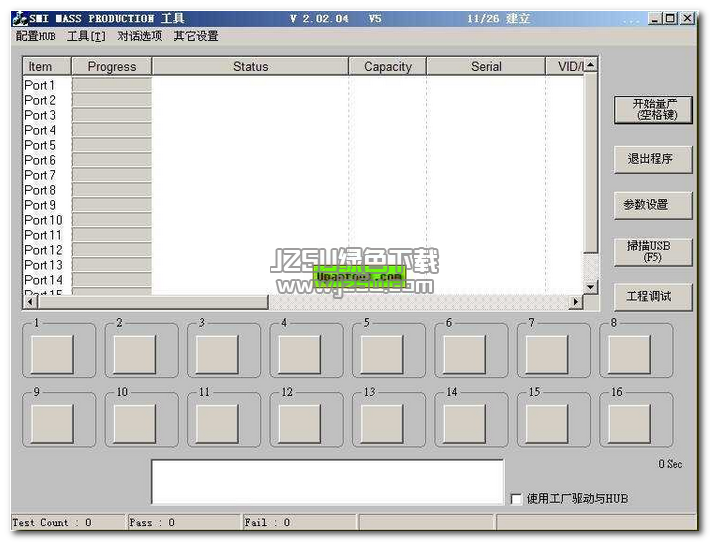Select the Port 5 row
Image resolution: width=710 pixels, height=542 pixels.
(303, 145)
